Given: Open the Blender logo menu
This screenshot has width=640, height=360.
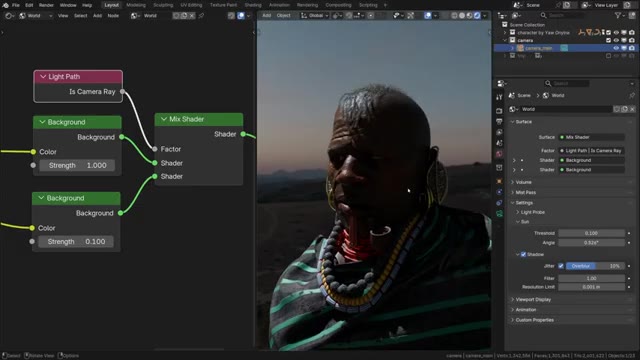Looking at the screenshot, I should pyautogui.click(x=6, y=5).
